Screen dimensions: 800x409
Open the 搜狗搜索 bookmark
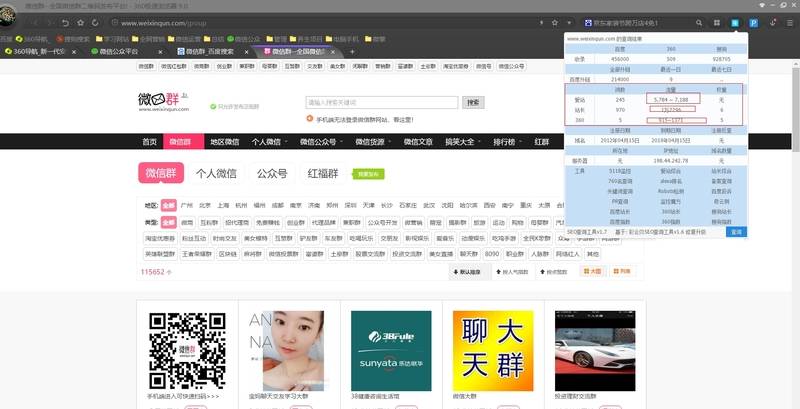(73, 39)
